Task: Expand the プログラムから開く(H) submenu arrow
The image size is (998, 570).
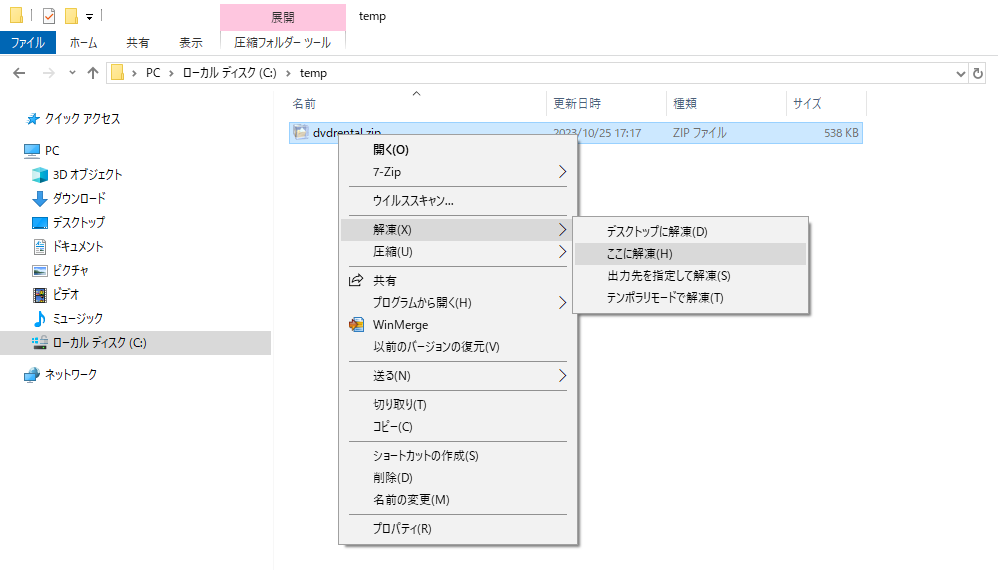Action: 562,303
